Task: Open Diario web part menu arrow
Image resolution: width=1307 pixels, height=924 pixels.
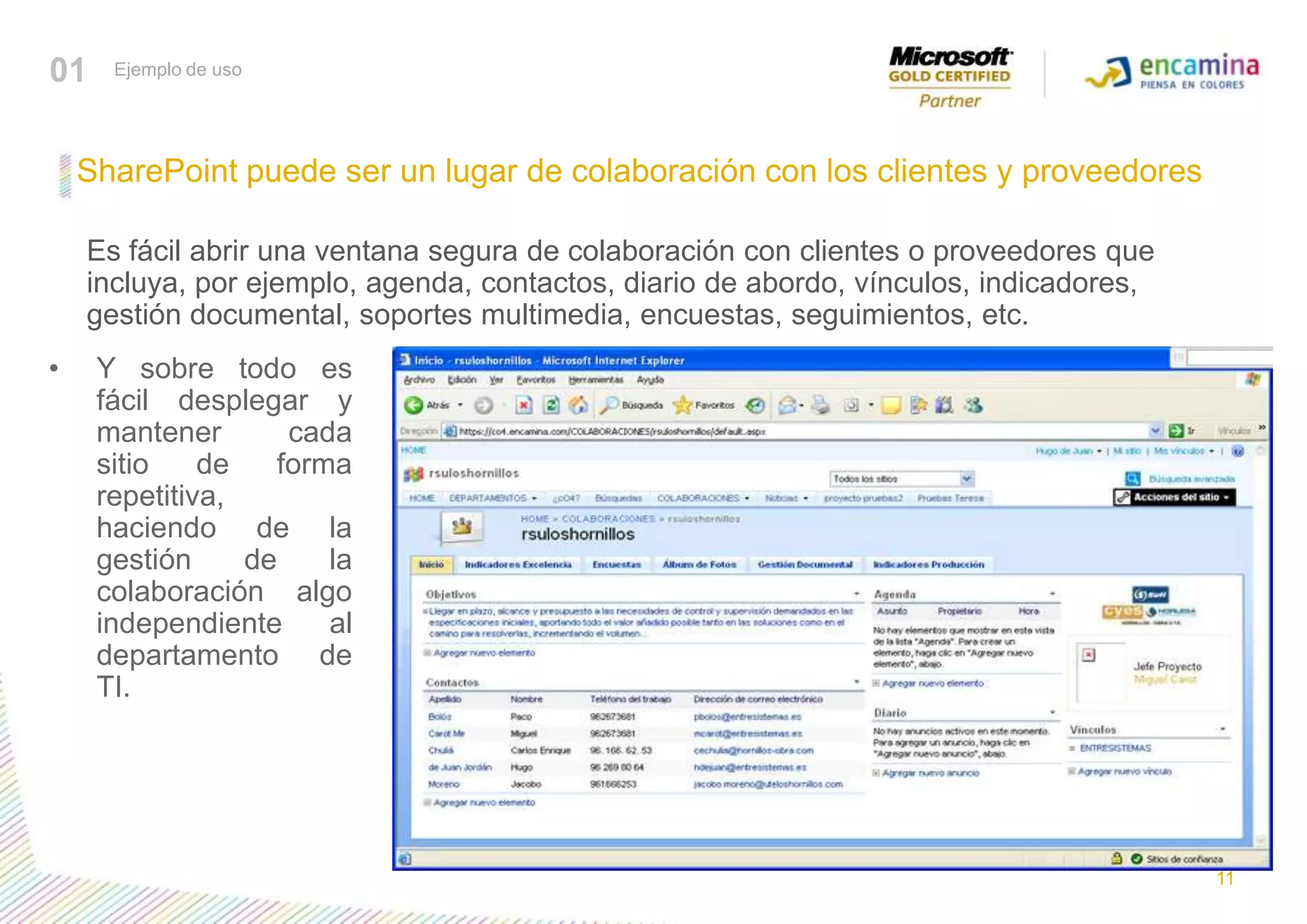Action: click(1052, 712)
